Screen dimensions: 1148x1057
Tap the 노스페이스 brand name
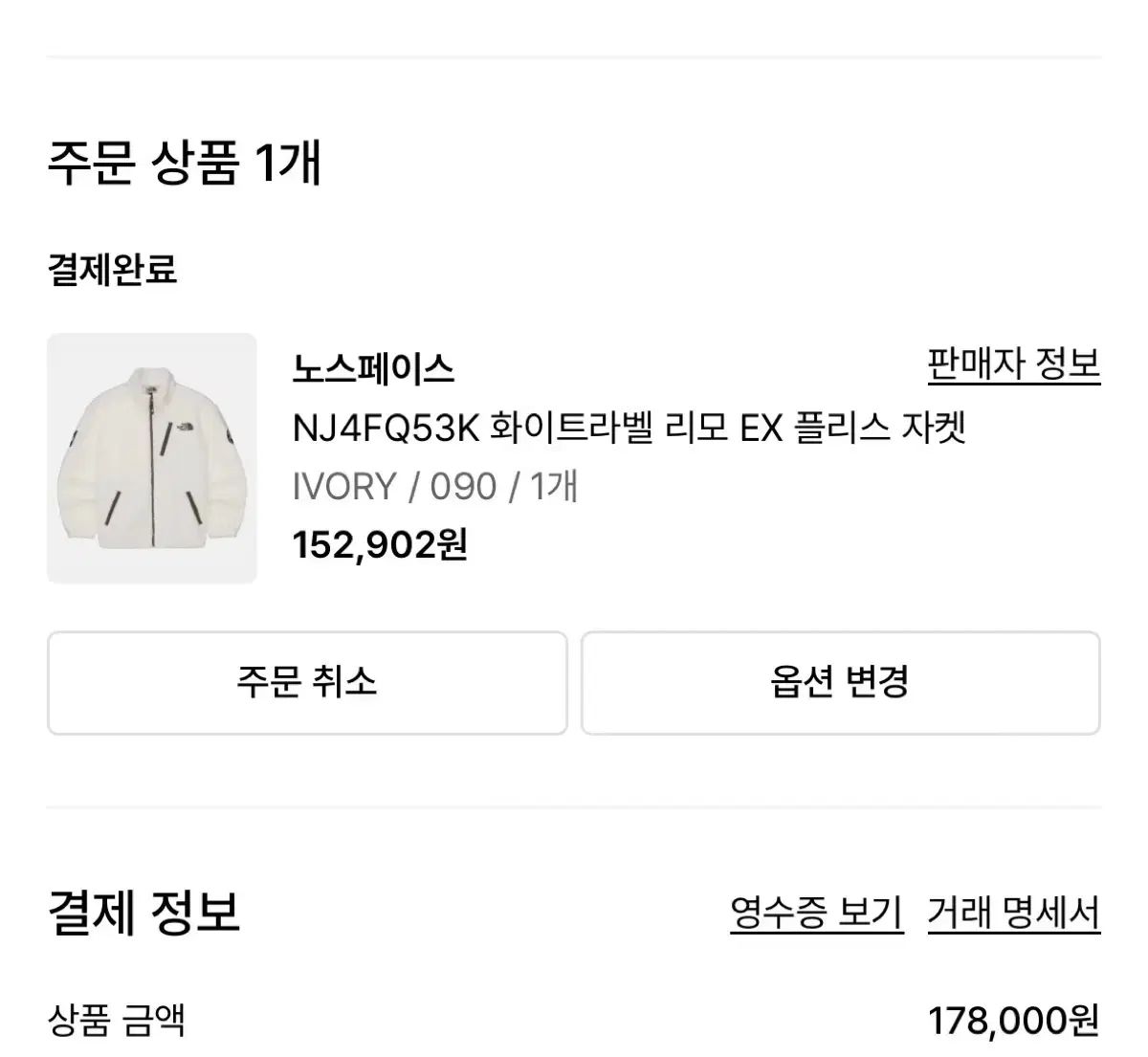pyautogui.click(x=373, y=369)
